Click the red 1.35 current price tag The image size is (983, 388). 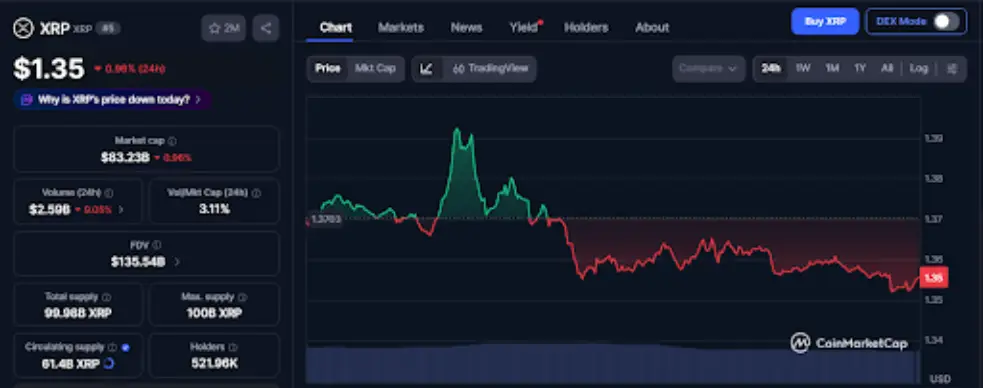[933, 278]
